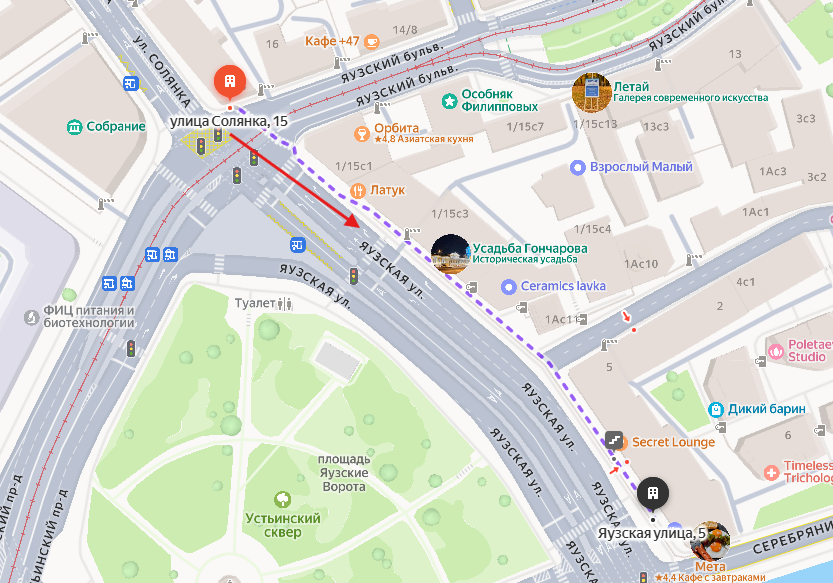Click the Взрослый Малый place label
Screen dimensions: 833x583
641,167
